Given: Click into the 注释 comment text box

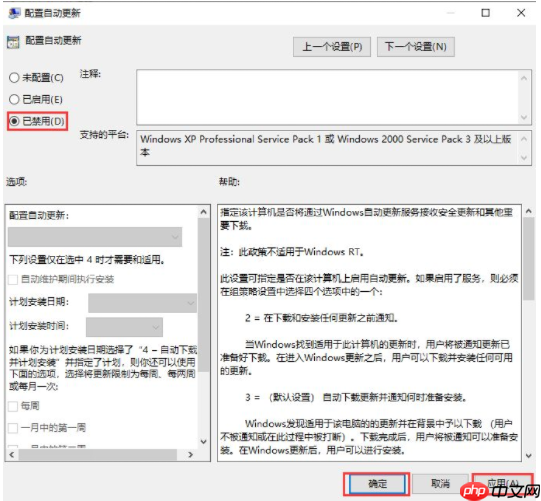Looking at the screenshot, I should coord(327,97).
